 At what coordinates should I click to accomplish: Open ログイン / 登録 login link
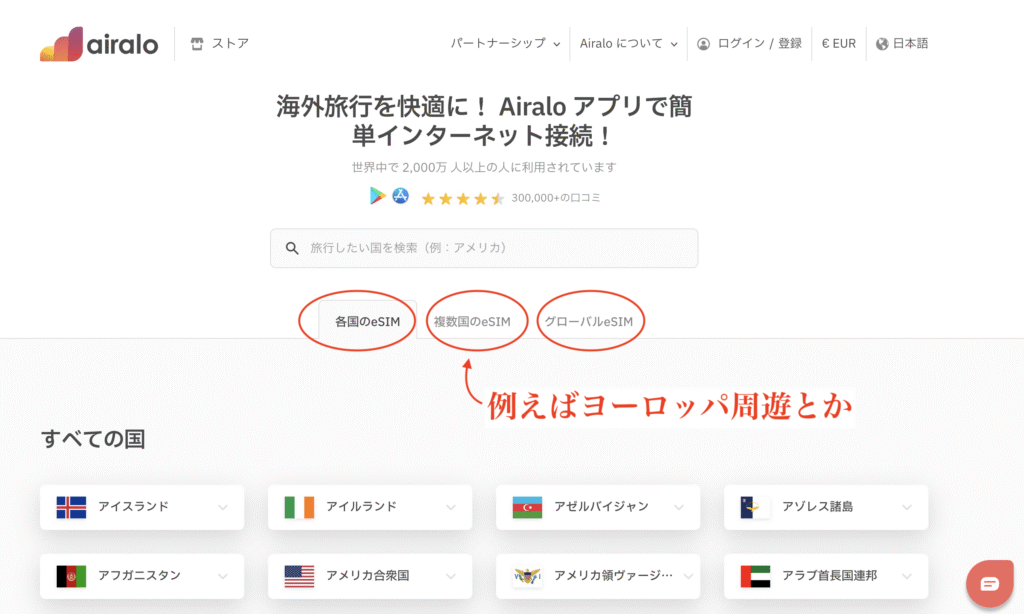pos(760,43)
